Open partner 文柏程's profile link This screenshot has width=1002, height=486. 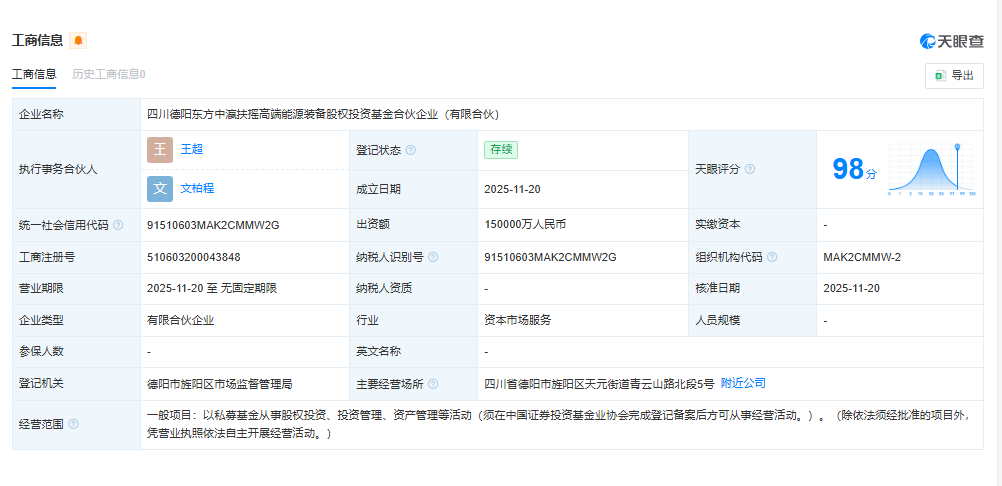pyautogui.click(x=197, y=188)
